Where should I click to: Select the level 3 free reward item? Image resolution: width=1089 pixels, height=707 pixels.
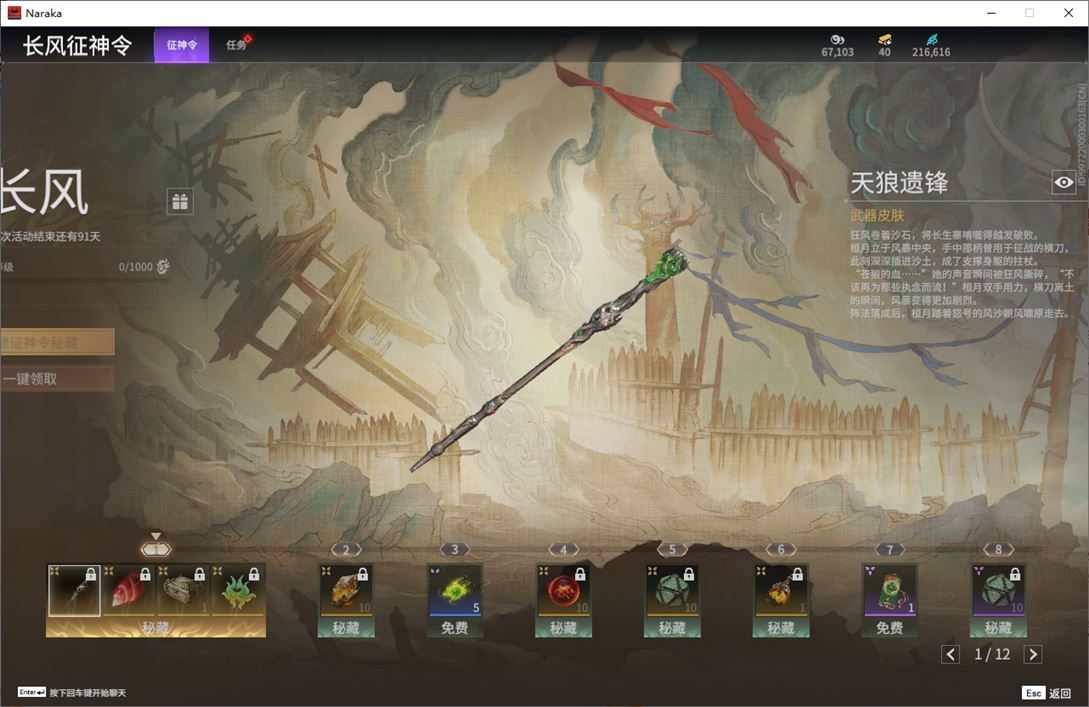(x=455, y=590)
